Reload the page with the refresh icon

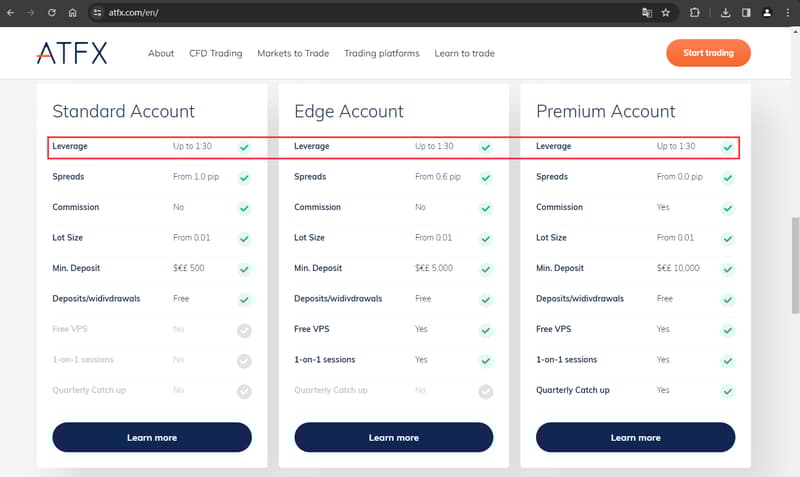52,13
